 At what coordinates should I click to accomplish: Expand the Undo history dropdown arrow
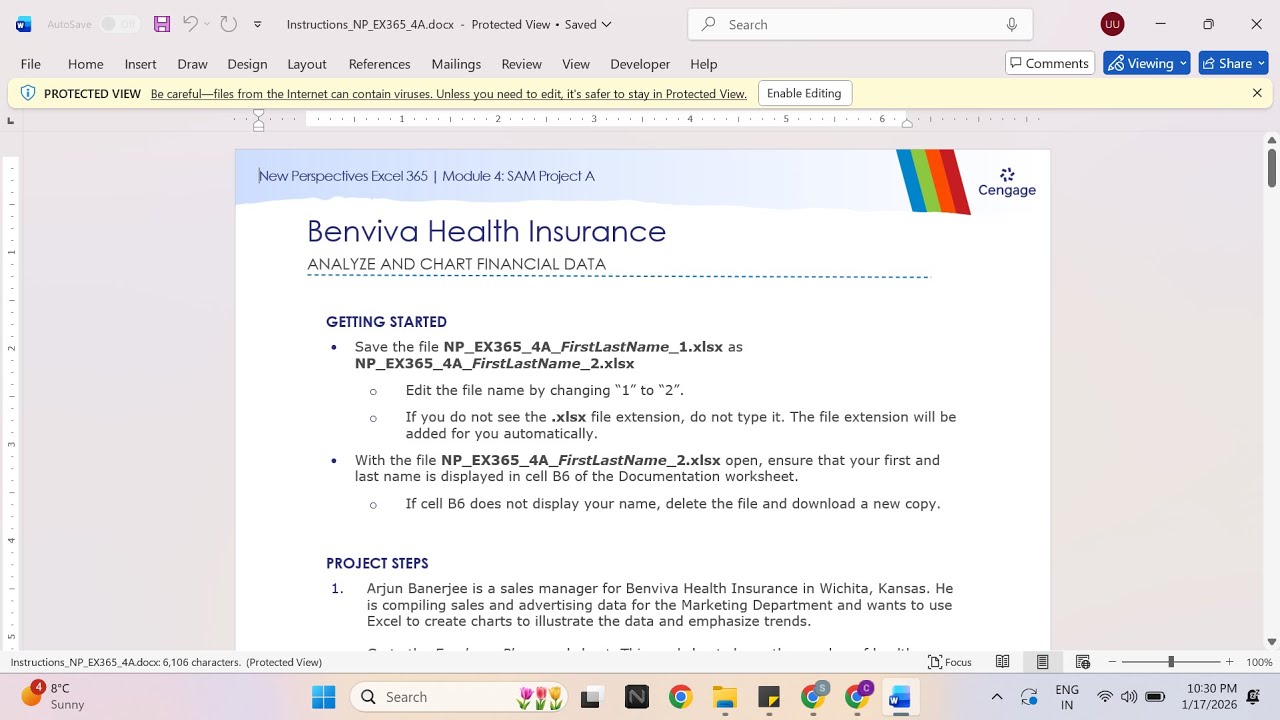207,24
